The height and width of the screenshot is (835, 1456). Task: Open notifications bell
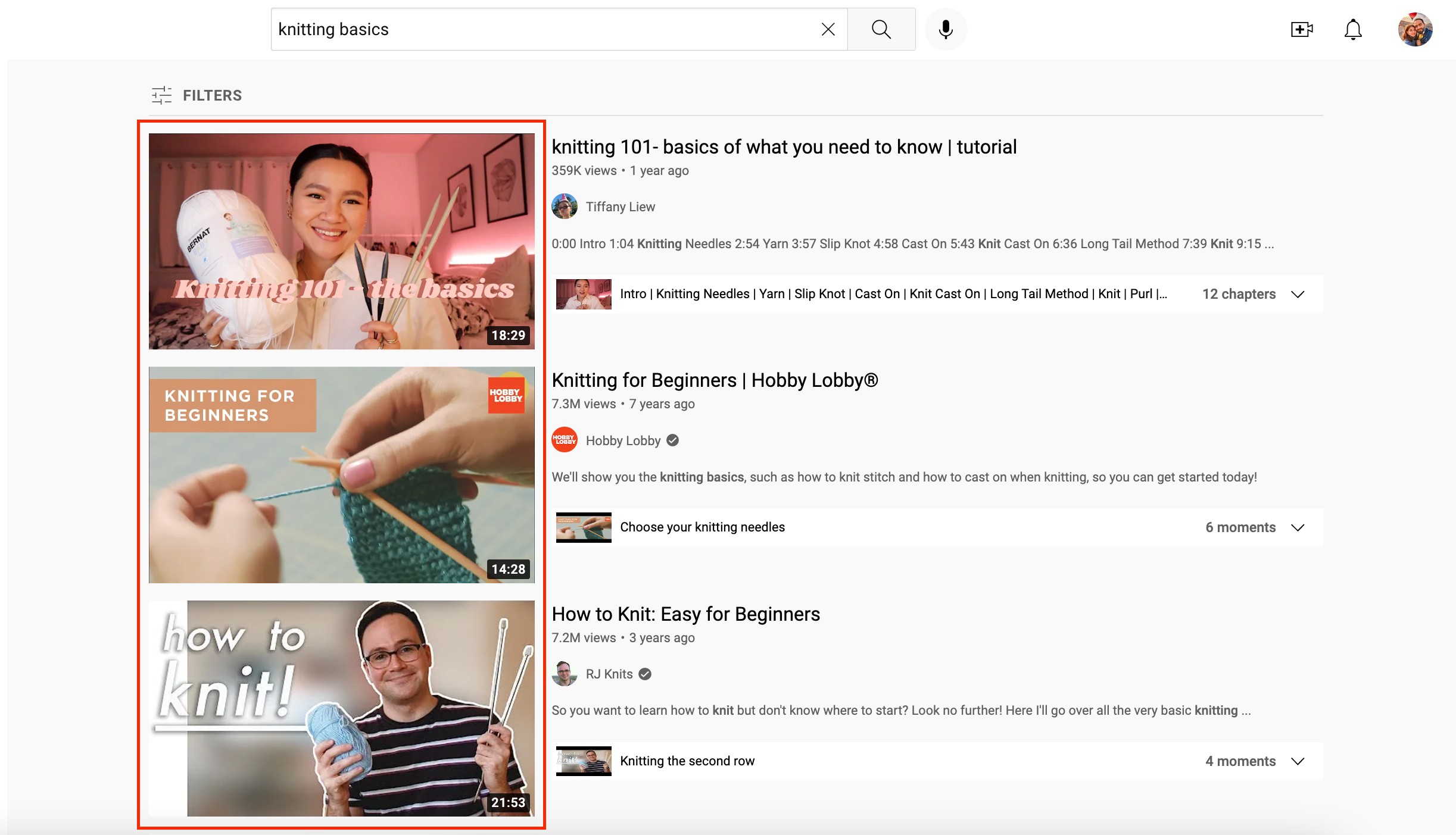click(x=1353, y=29)
